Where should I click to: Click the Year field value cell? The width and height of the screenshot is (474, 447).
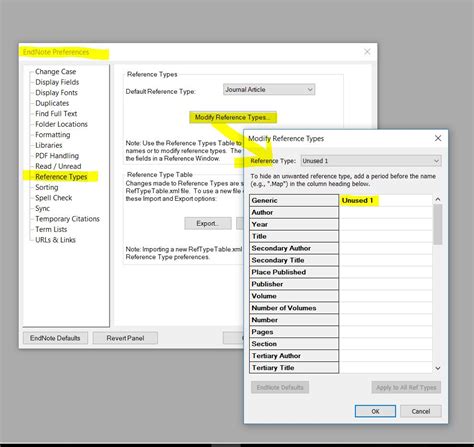tap(386, 224)
